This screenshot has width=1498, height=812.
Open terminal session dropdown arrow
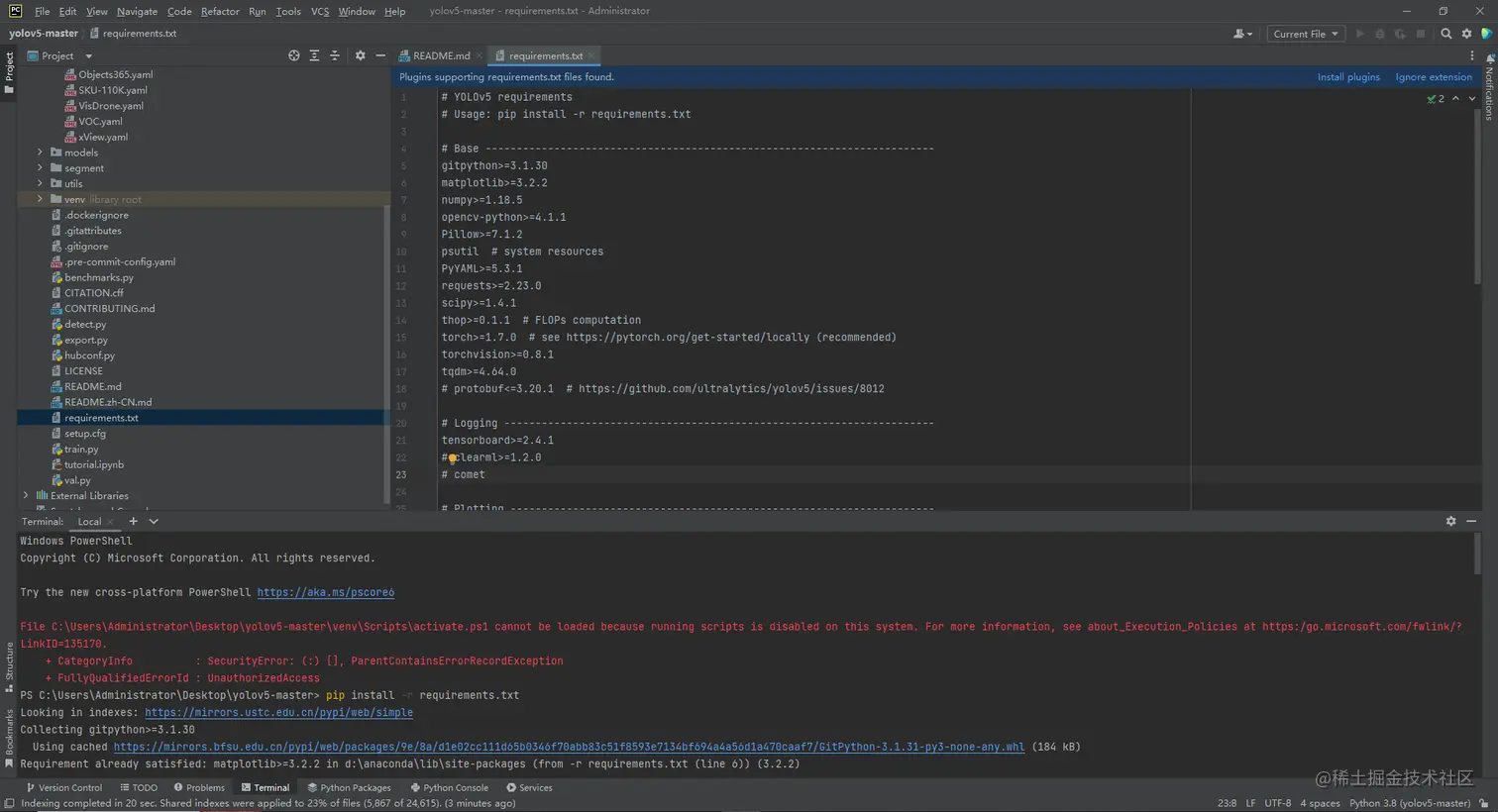[154, 521]
